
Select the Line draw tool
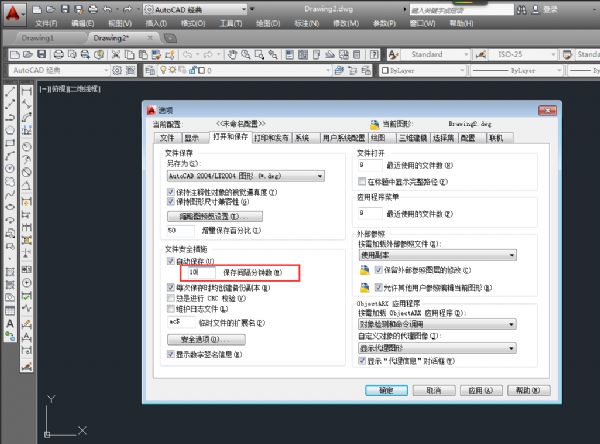click(10, 91)
